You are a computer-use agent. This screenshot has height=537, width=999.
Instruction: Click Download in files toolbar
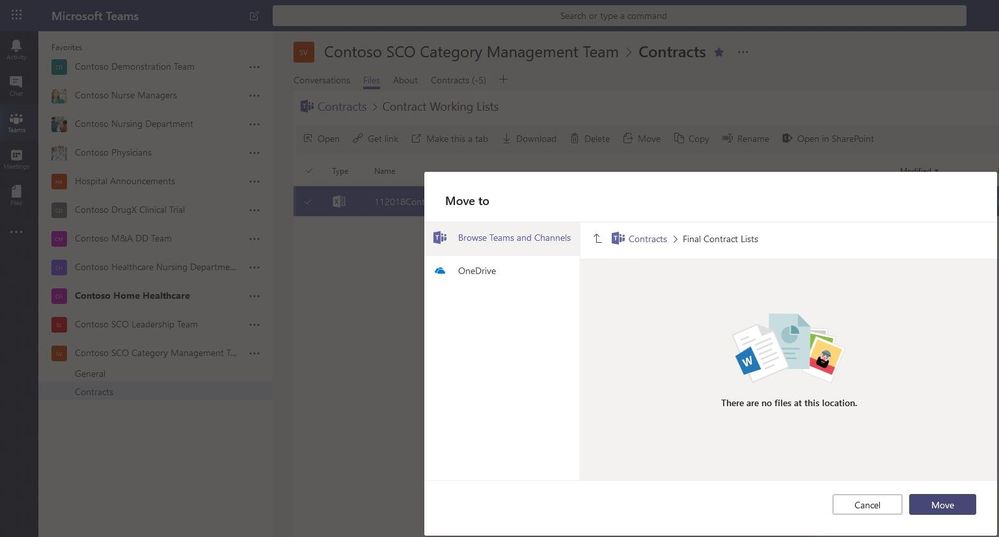point(529,138)
